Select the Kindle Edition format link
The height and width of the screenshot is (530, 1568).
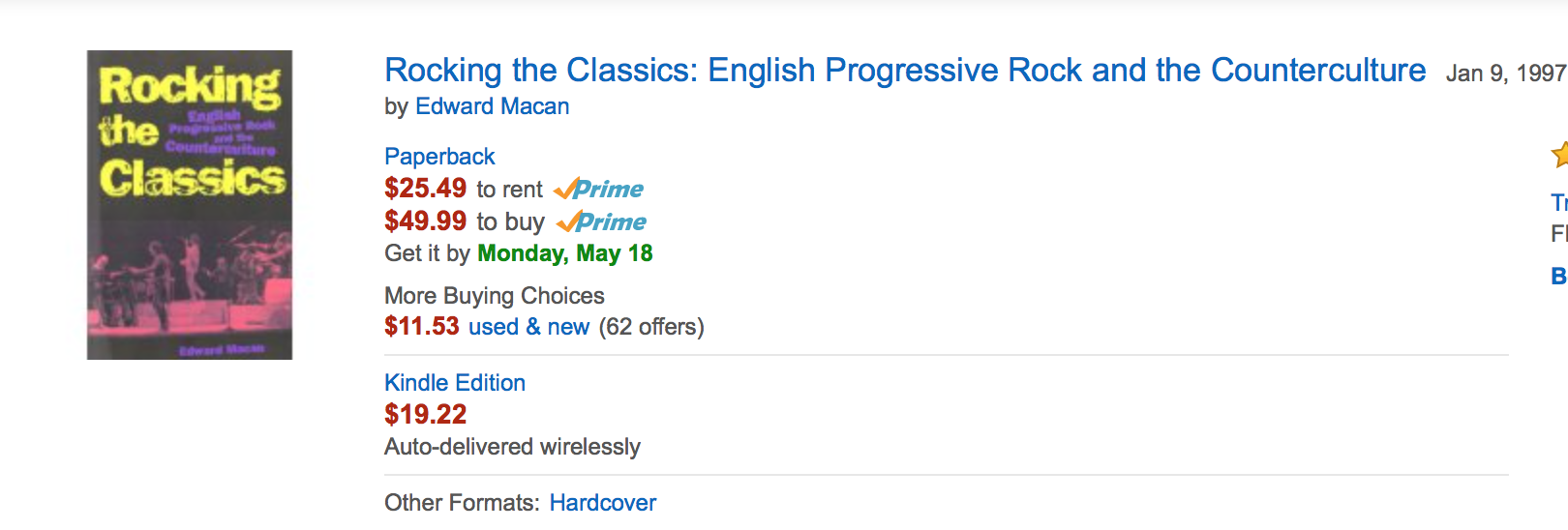pyautogui.click(x=455, y=383)
